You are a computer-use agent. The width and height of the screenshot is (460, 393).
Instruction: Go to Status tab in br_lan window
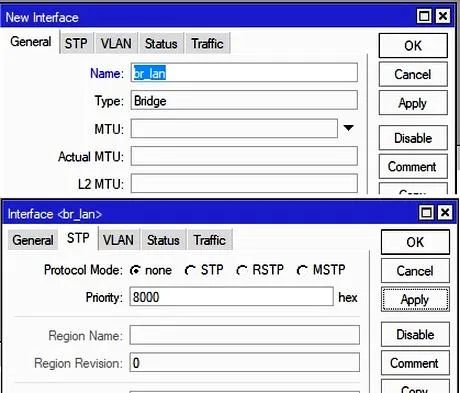(163, 240)
